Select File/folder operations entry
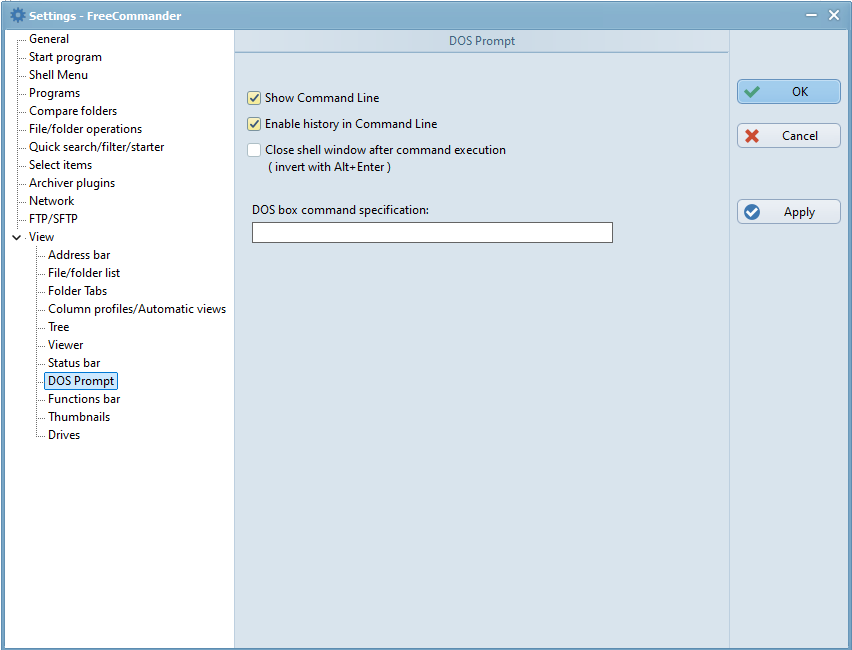Image resolution: width=852 pixels, height=650 pixels. [x=85, y=129]
